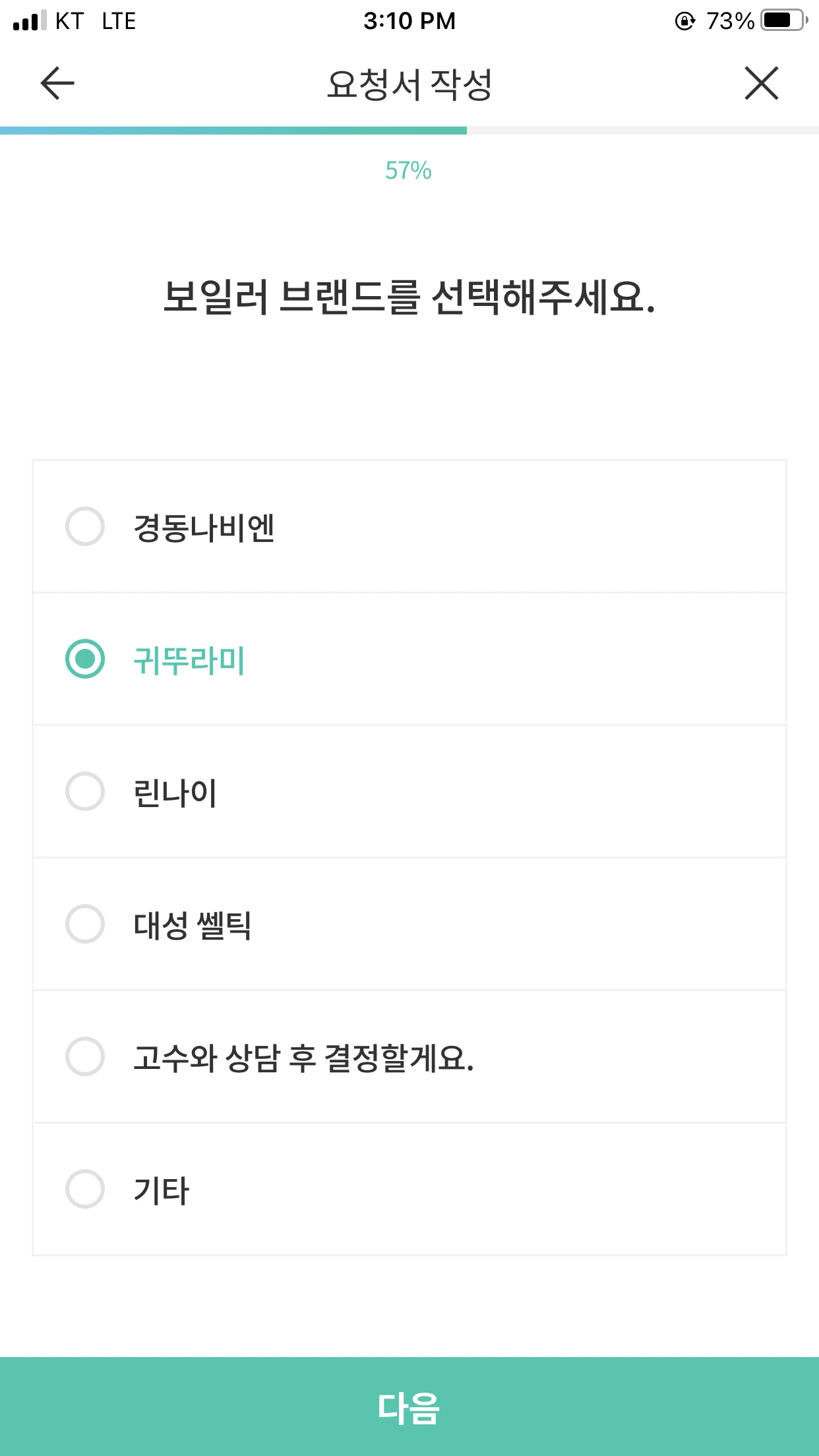Tap the 요청서 작성 page title
The height and width of the screenshot is (1456, 819).
pos(409,84)
